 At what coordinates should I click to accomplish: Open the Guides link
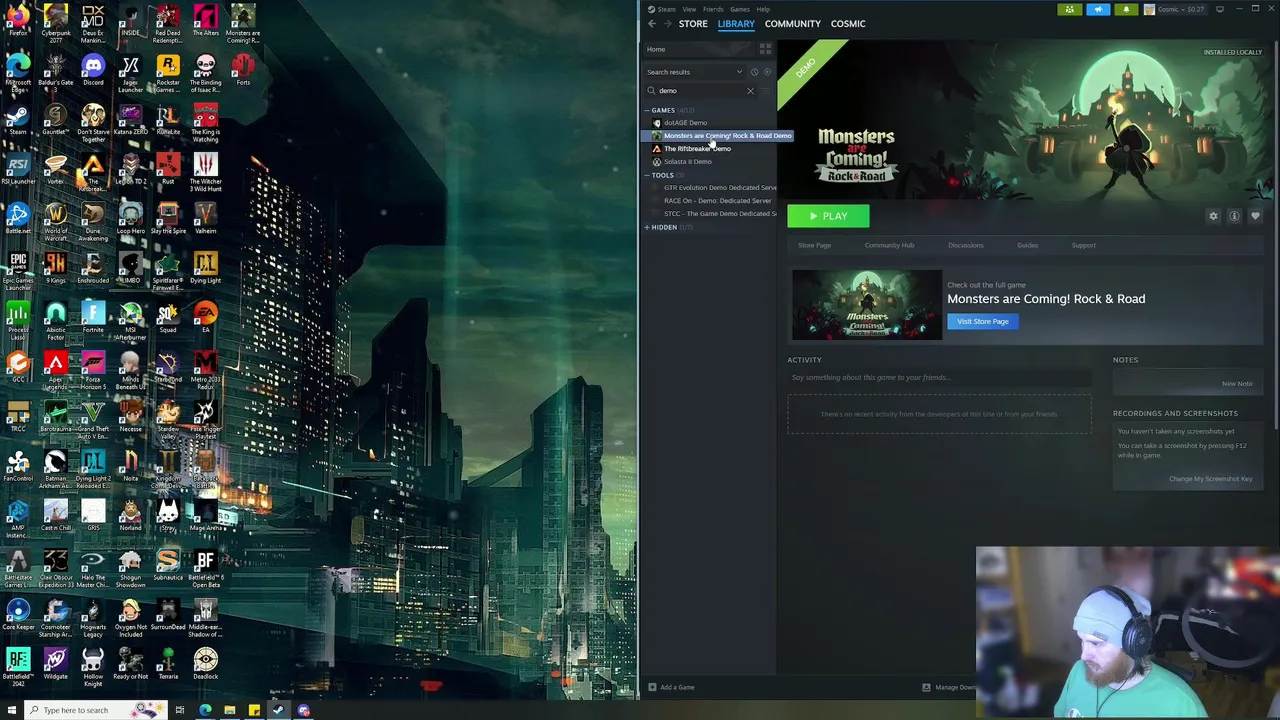1027,245
